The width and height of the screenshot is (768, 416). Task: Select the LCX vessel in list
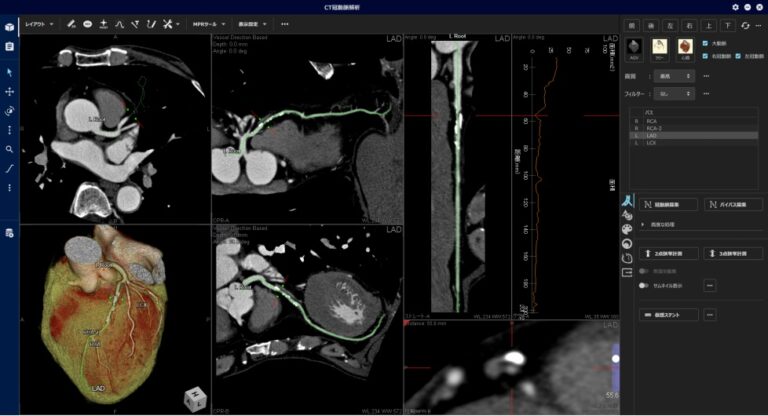pos(651,142)
